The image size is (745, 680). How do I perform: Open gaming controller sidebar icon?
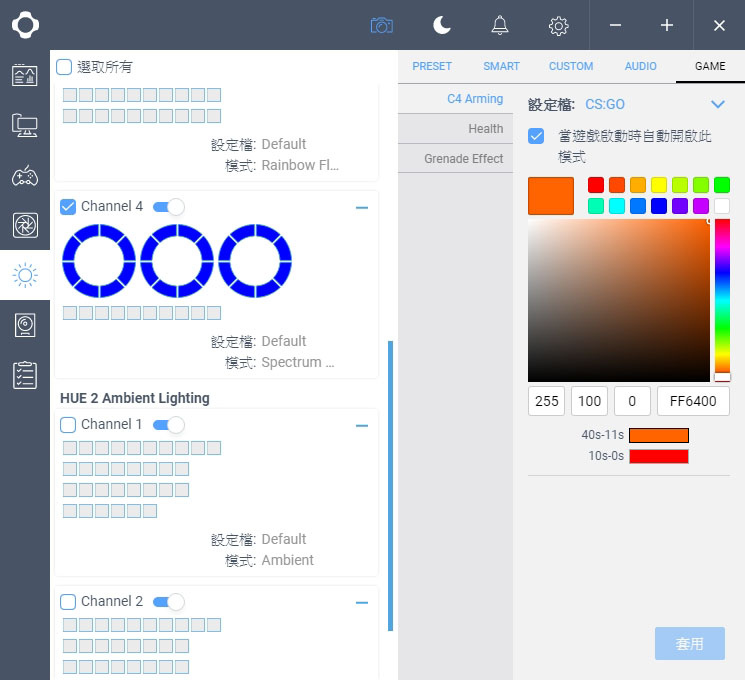pyautogui.click(x=25, y=175)
